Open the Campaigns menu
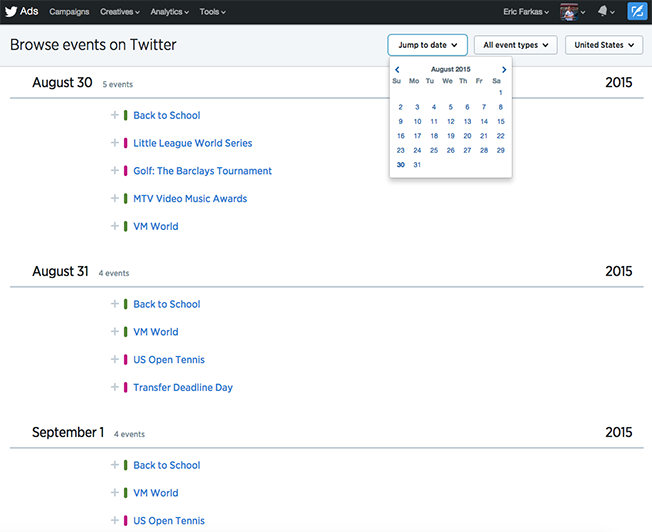Viewport: 652px width, 532px height. 72,12
